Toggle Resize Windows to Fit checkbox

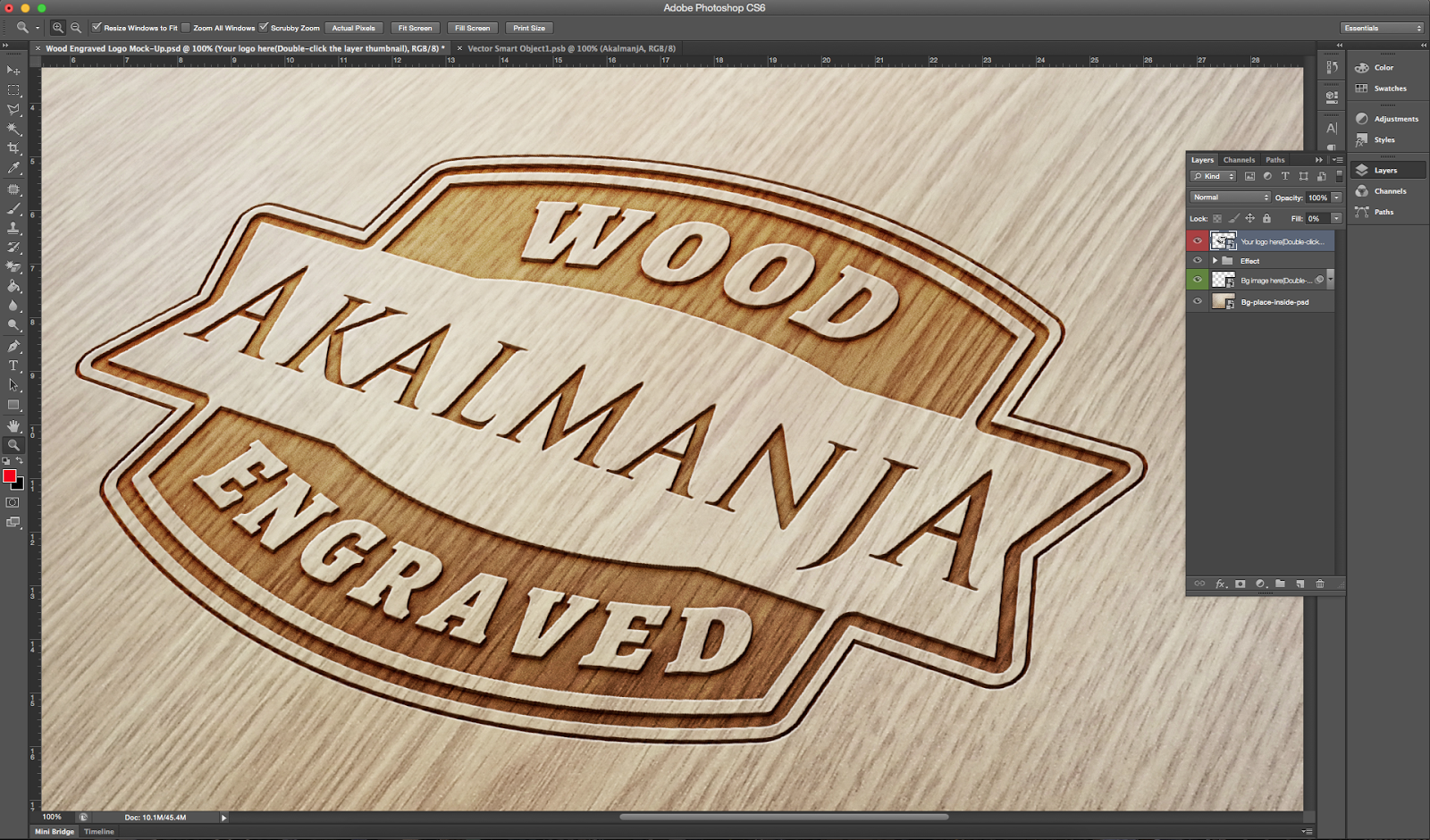point(97,28)
